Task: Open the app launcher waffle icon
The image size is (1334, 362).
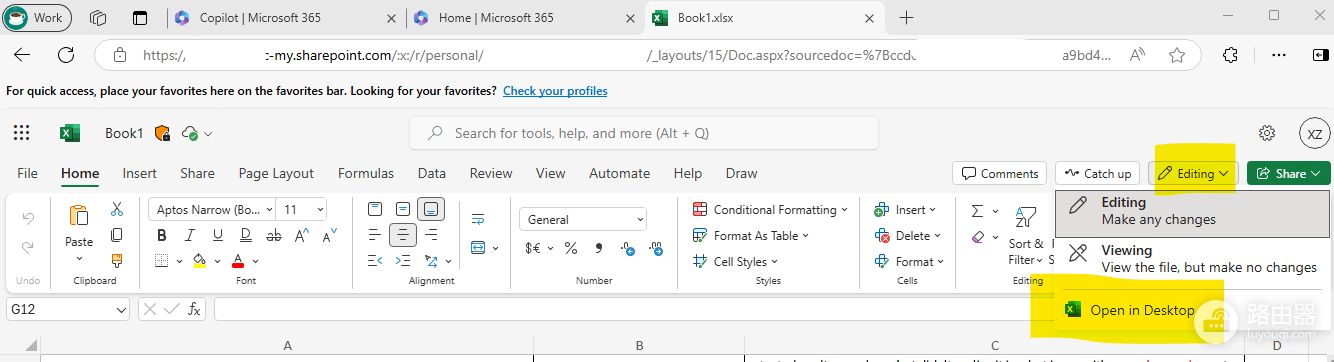Action: [22, 133]
